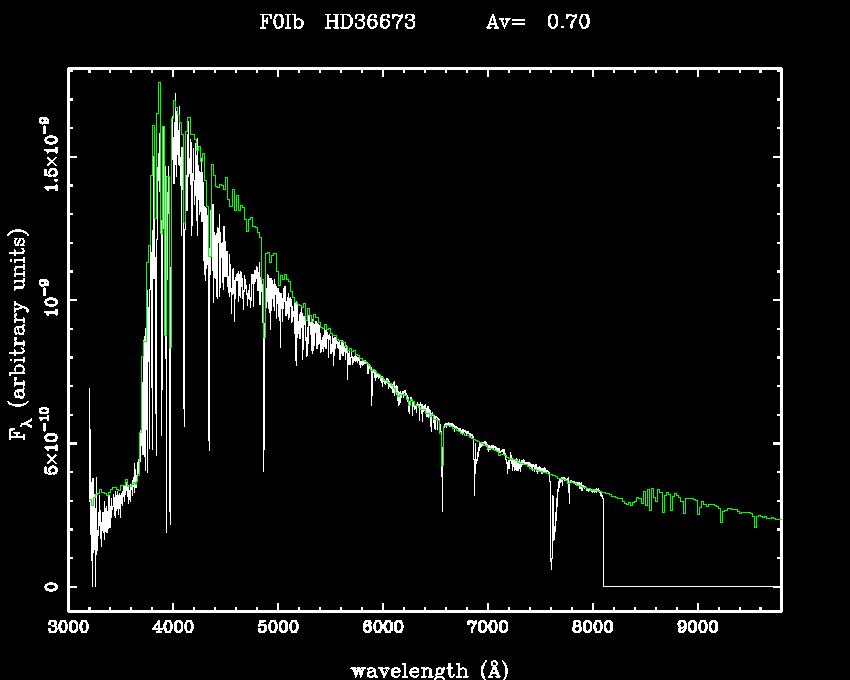Click the 8000 tick label on x-axis
850x680 pixels.
coord(592,628)
